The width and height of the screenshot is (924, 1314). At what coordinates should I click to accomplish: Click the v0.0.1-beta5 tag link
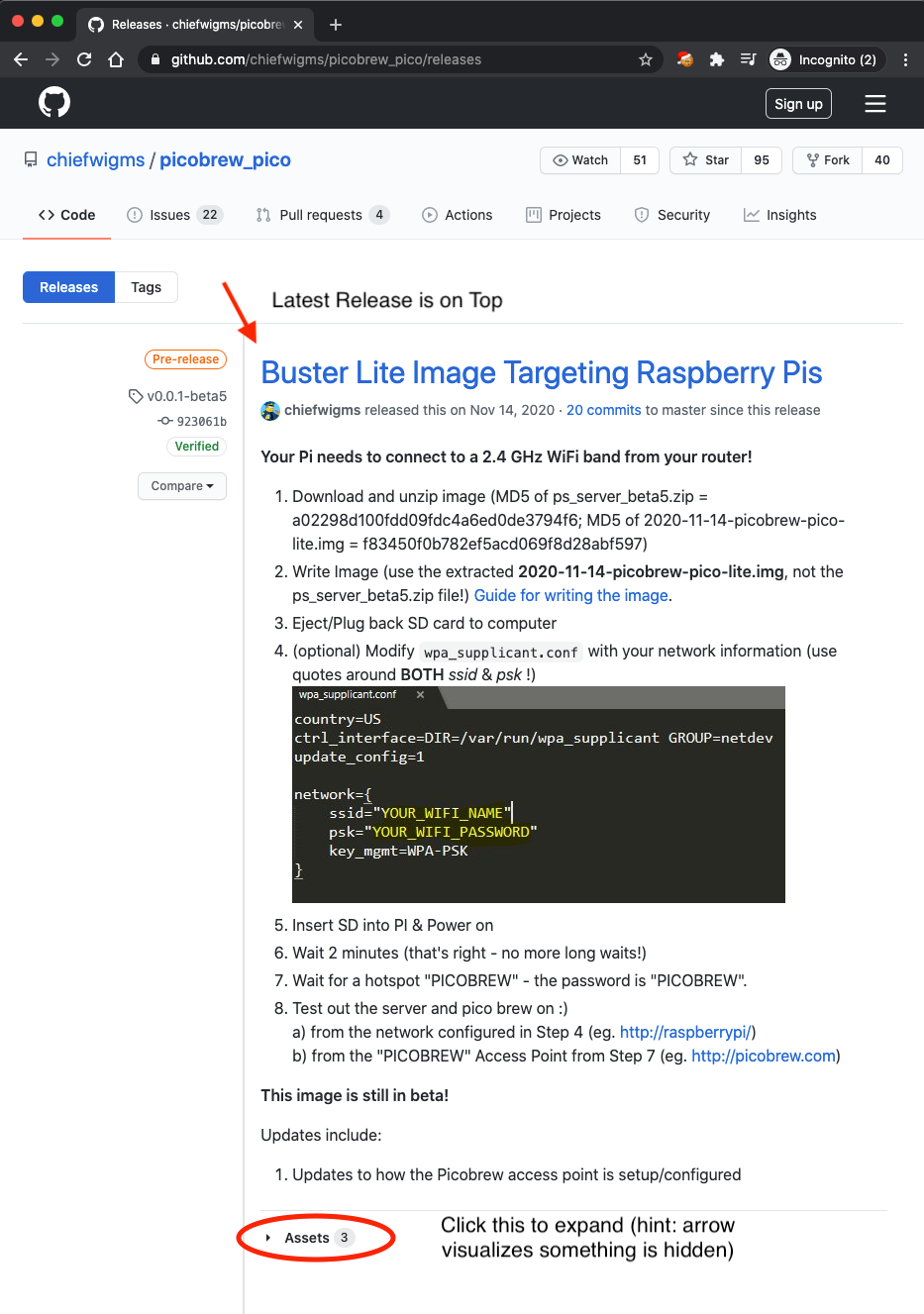coord(186,396)
